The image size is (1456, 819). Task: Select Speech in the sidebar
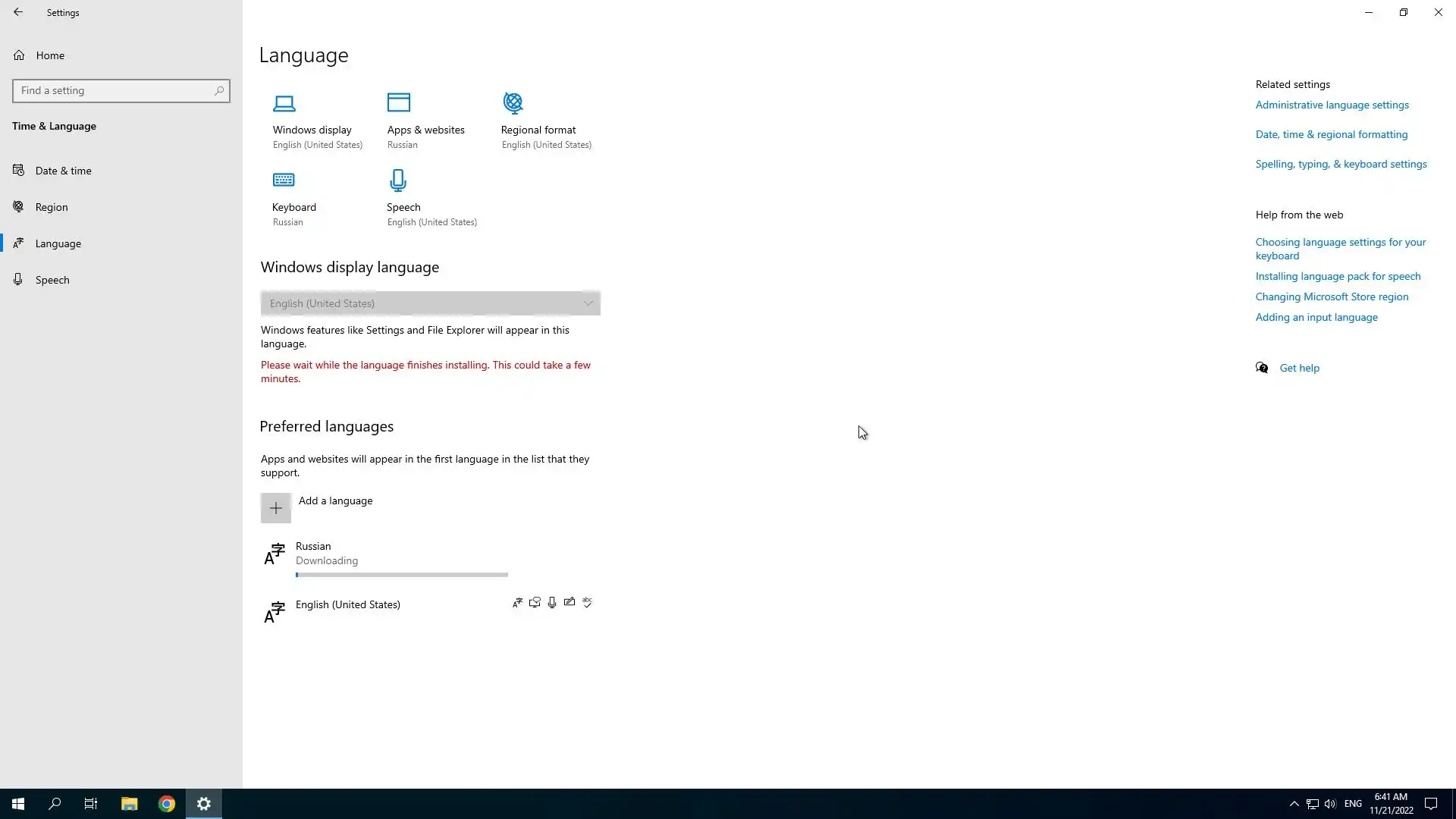(52, 280)
